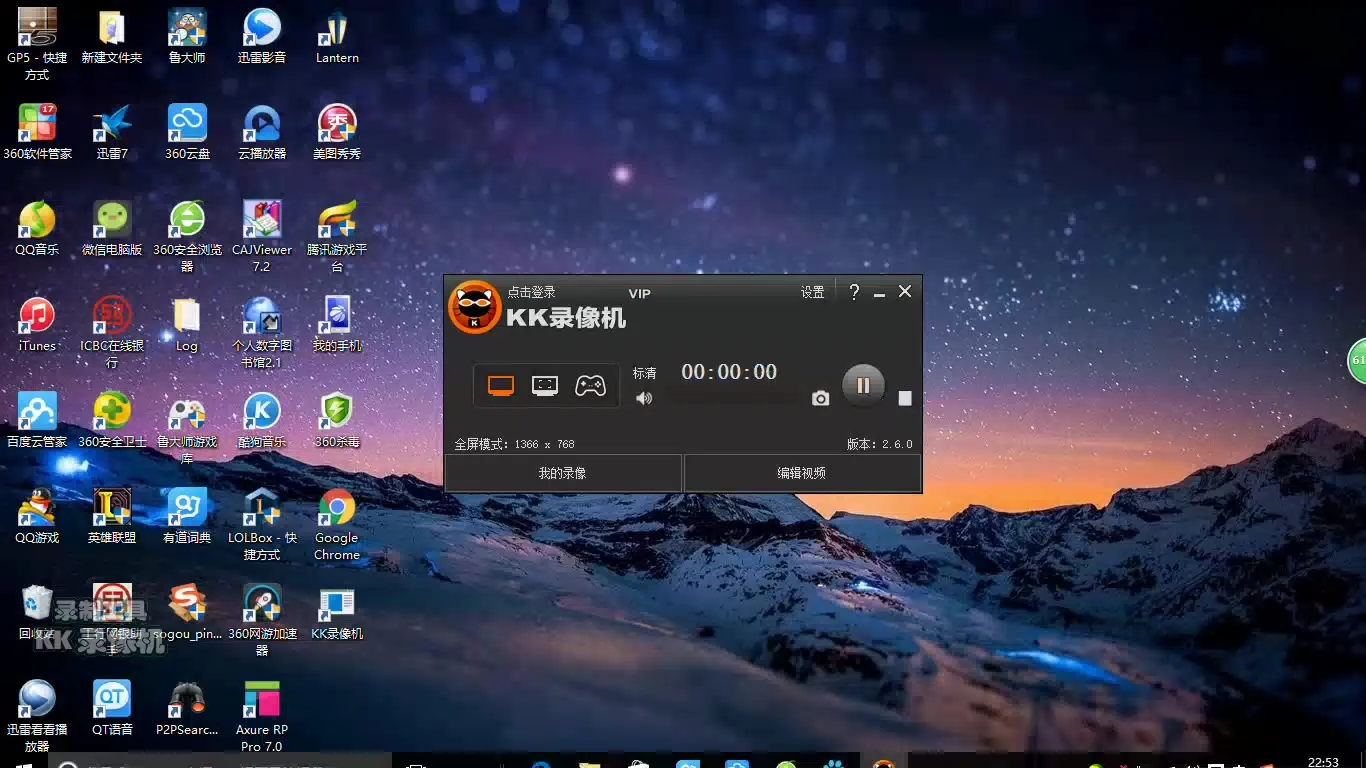Select the 鲁大师游戏库 desktop icon
Image resolution: width=1366 pixels, height=768 pixels.
click(x=187, y=428)
